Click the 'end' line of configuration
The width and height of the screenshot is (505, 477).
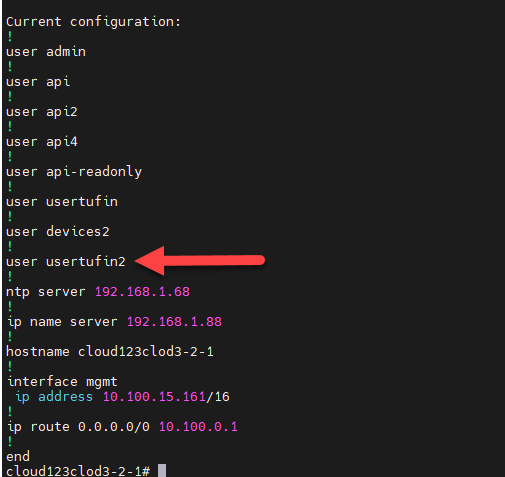[x=18, y=456]
